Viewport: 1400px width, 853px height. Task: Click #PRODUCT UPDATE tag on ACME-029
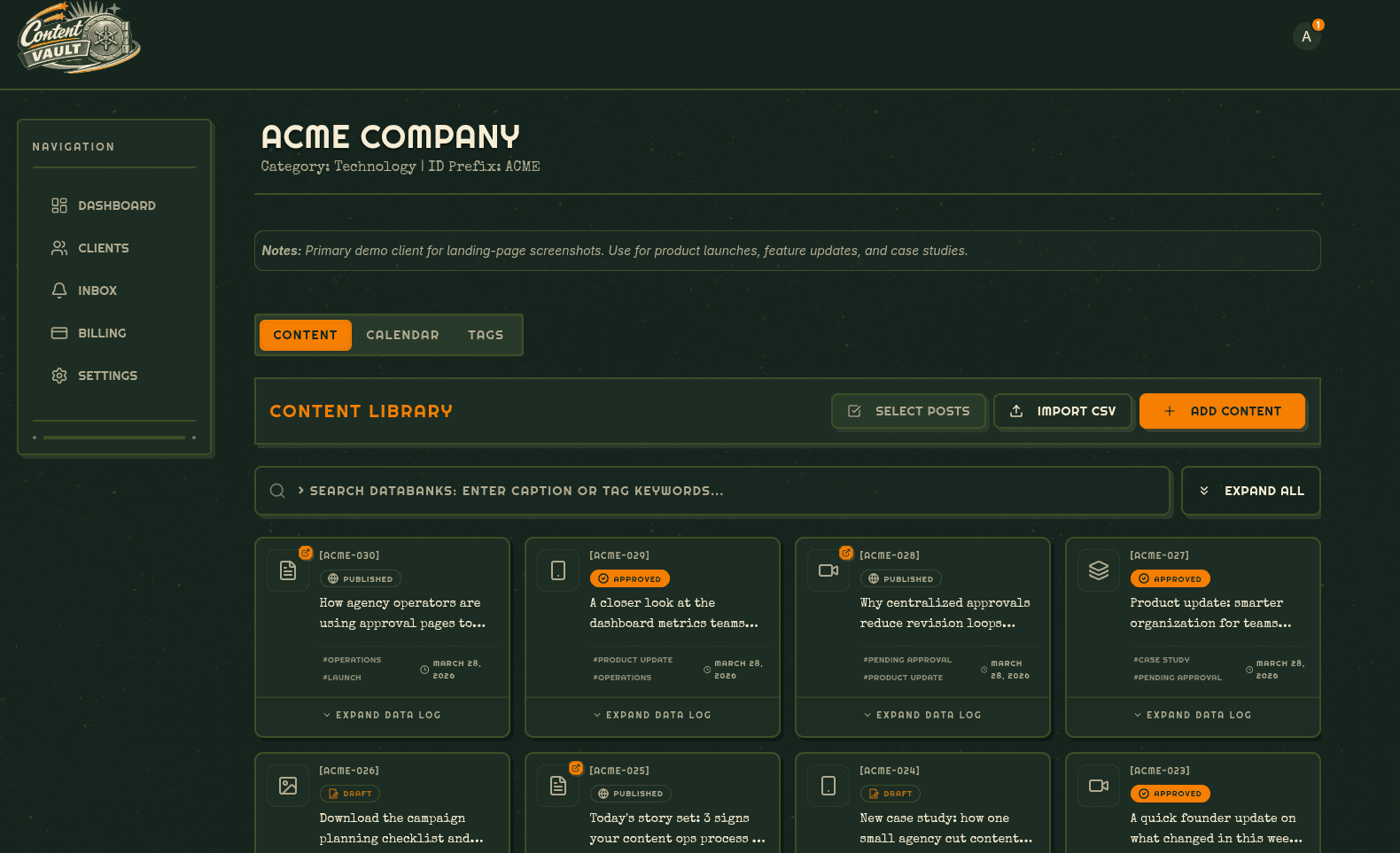pyautogui.click(x=633, y=660)
